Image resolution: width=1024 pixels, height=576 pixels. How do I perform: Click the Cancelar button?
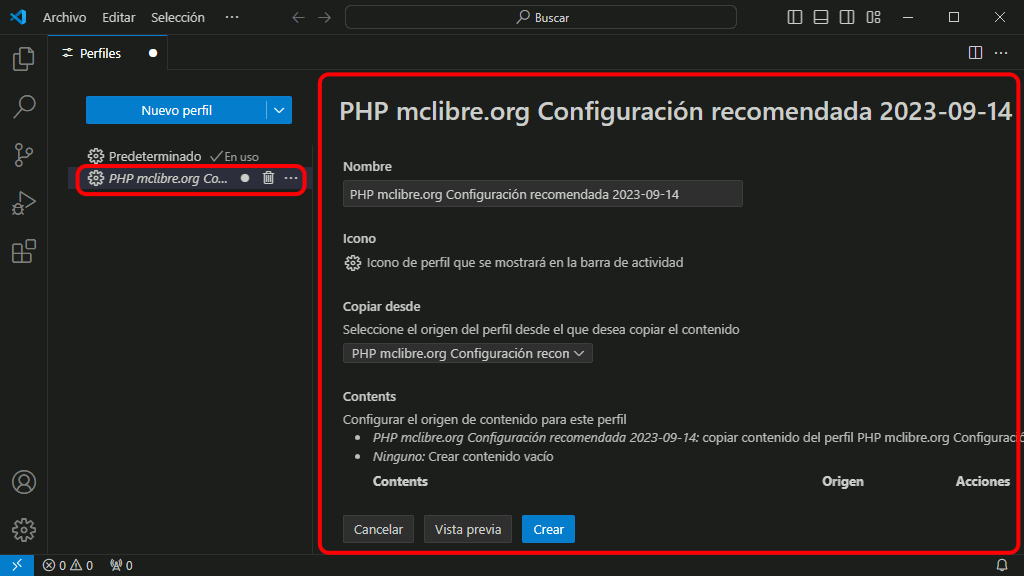378,529
